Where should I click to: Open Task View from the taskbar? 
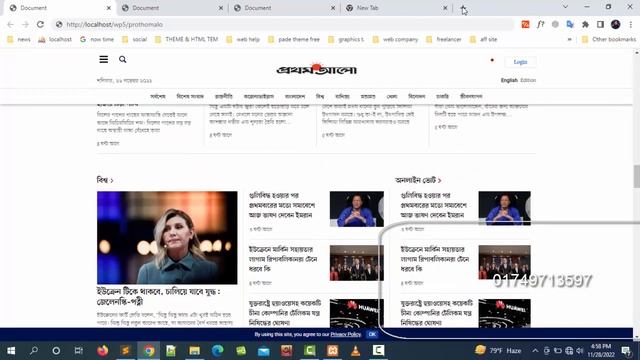[78, 350]
